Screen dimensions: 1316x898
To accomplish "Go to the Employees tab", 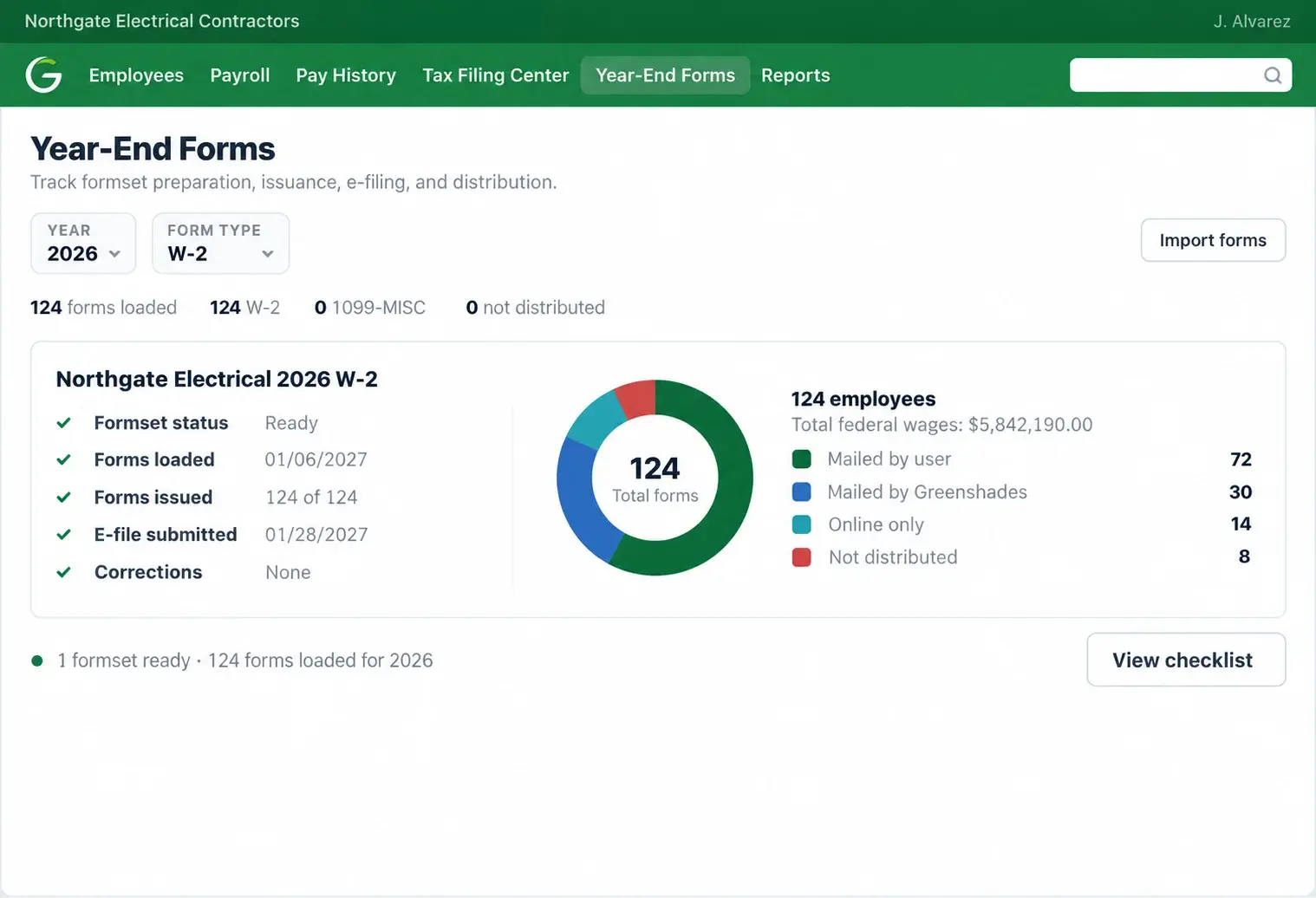I will pos(136,75).
